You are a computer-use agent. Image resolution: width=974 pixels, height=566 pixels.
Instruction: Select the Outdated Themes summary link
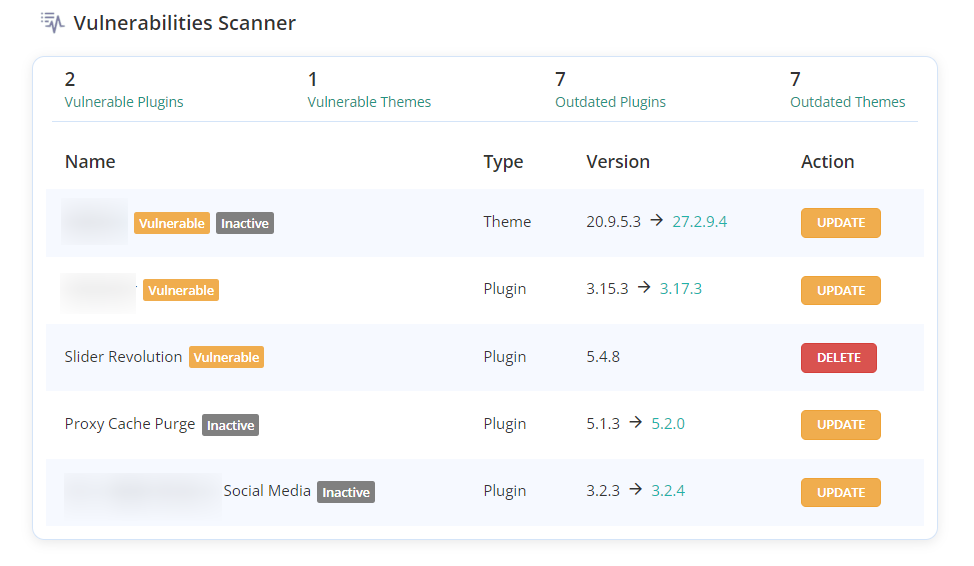point(847,102)
